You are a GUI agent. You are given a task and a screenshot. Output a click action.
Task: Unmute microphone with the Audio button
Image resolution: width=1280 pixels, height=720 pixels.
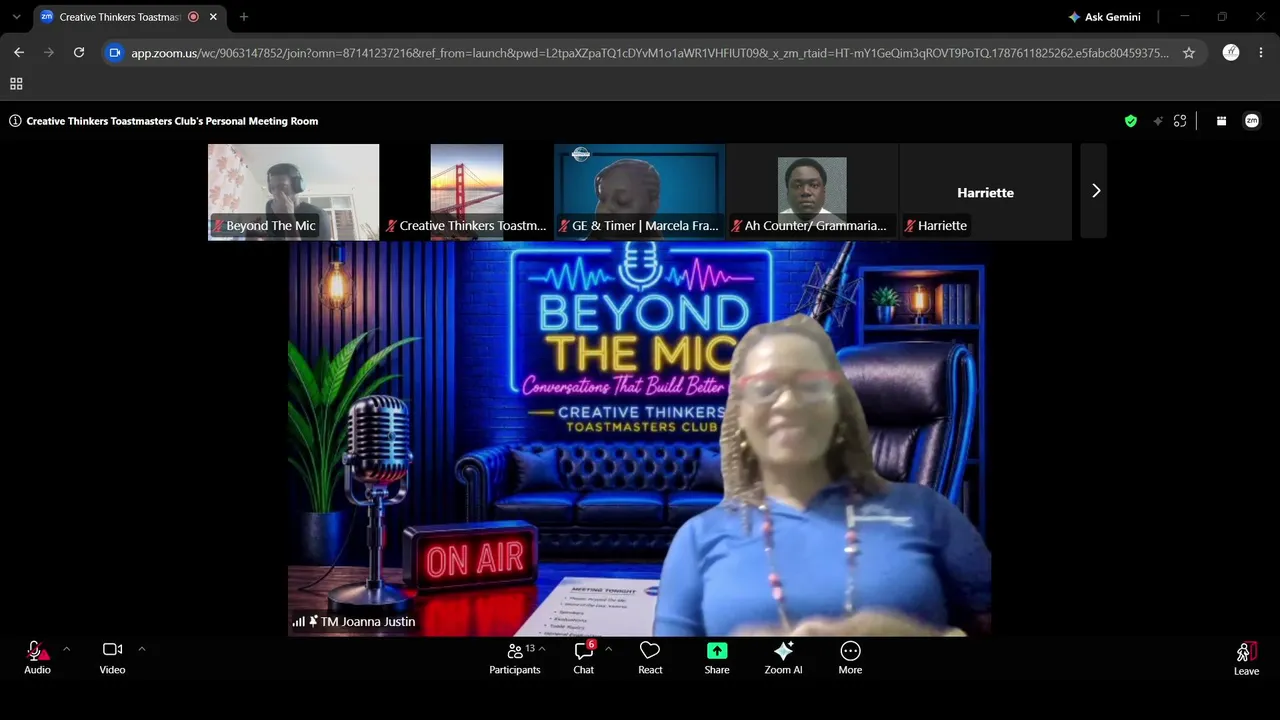click(37, 657)
